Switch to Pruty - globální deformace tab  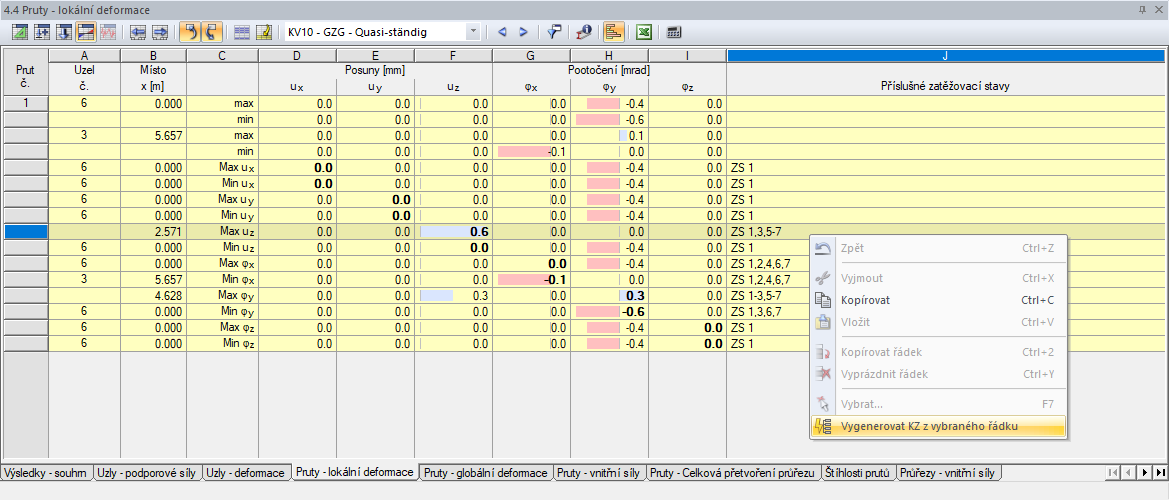tap(486, 472)
